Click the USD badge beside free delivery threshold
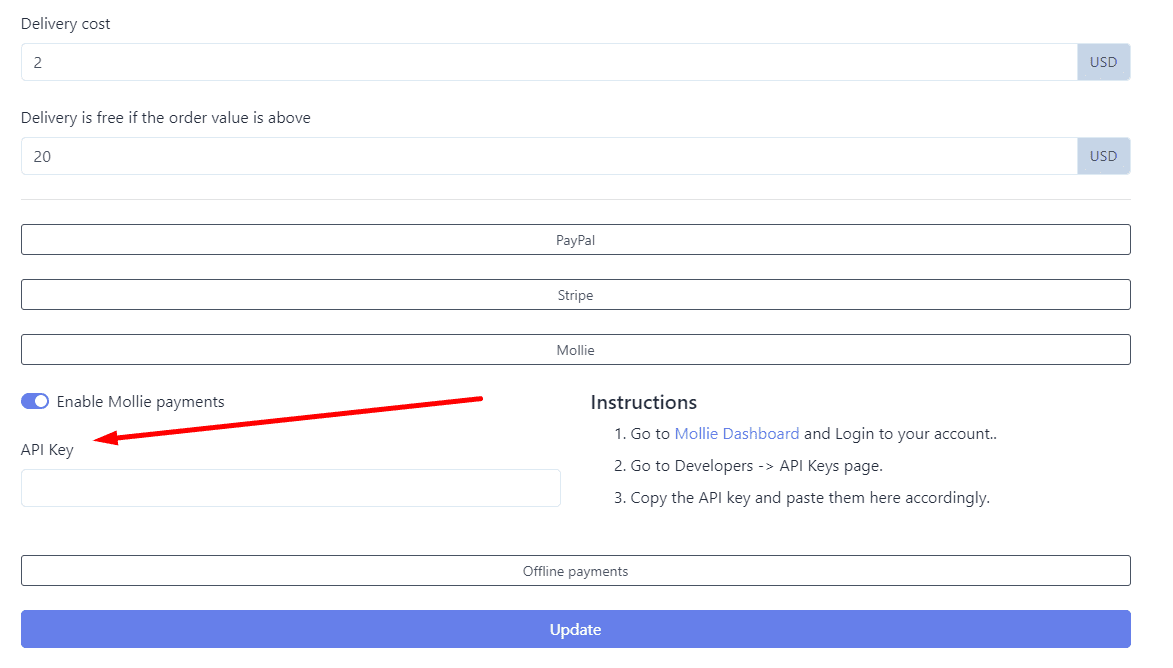Screen dimensions: 1173x668 coord(1103,156)
